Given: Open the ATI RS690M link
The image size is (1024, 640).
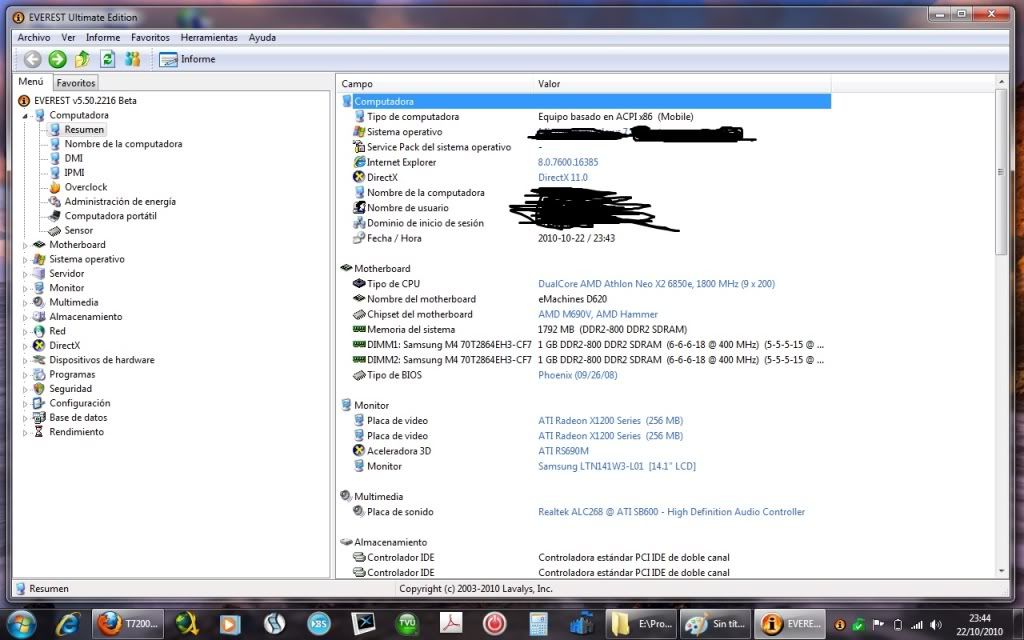Looking at the screenshot, I should pos(563,451).
